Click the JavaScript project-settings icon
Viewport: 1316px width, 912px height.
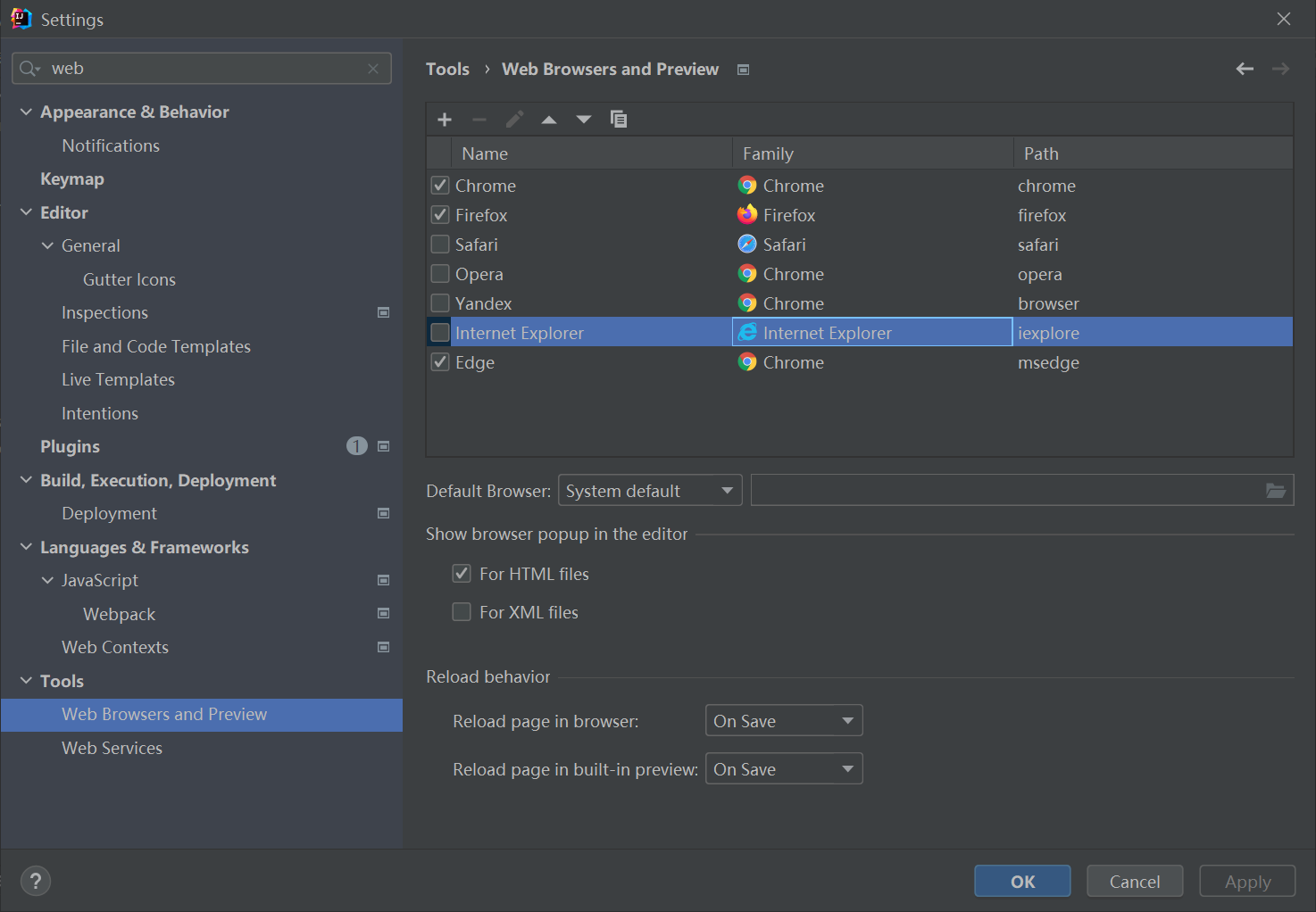(384, 580)
